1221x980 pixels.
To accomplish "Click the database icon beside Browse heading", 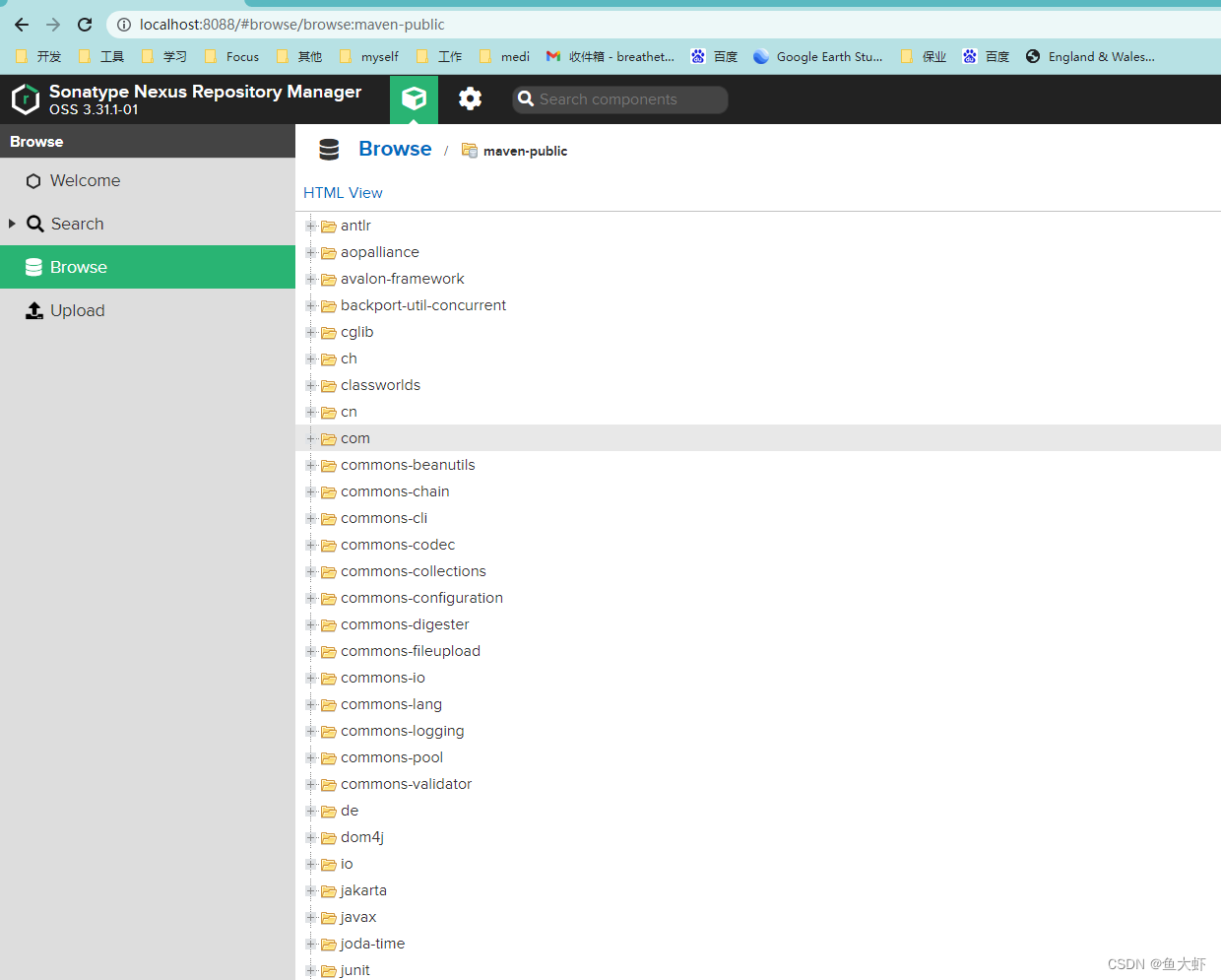I will tap(329, 150).
